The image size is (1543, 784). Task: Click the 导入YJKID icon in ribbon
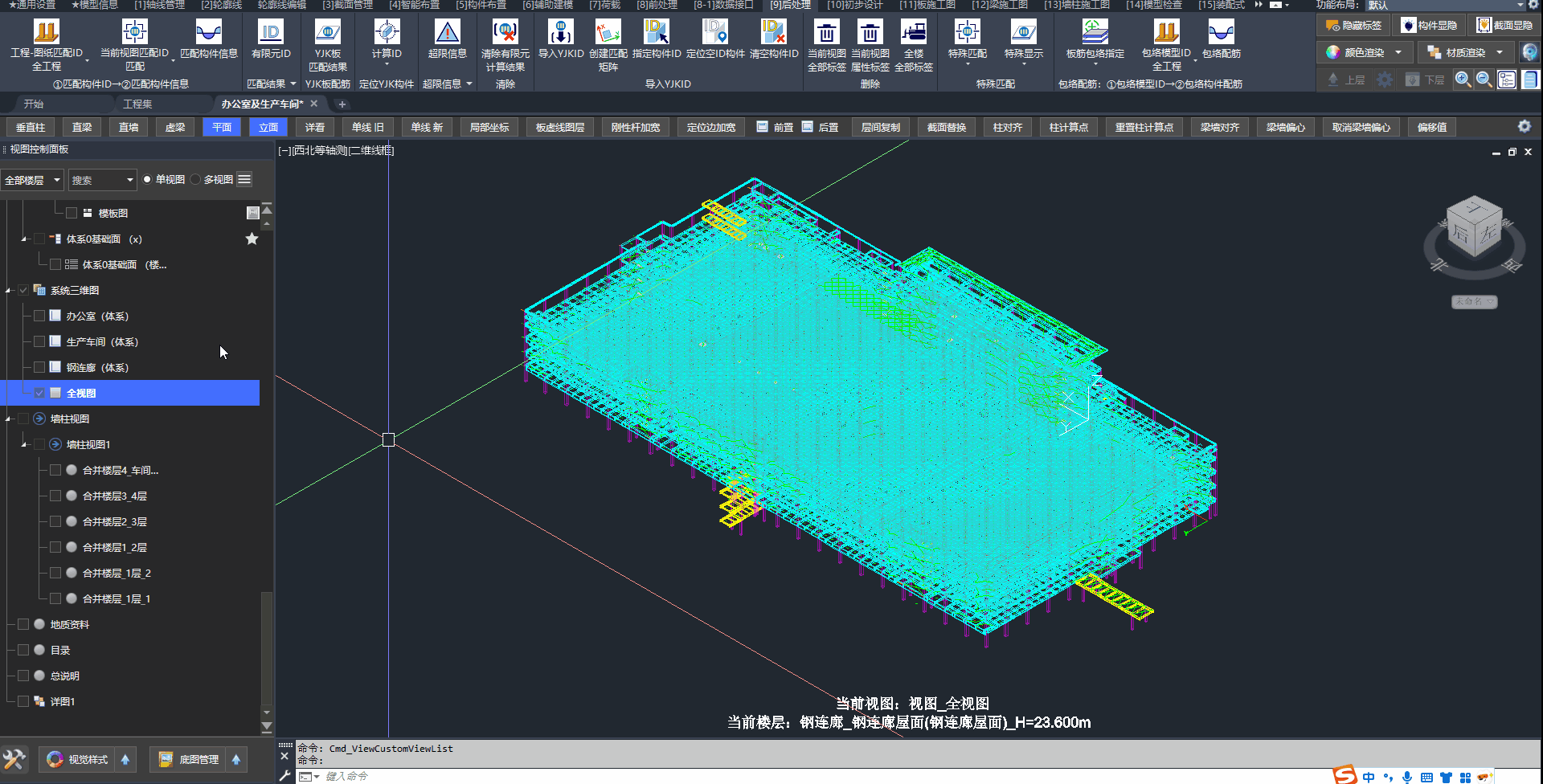click(x=560, y=33)
